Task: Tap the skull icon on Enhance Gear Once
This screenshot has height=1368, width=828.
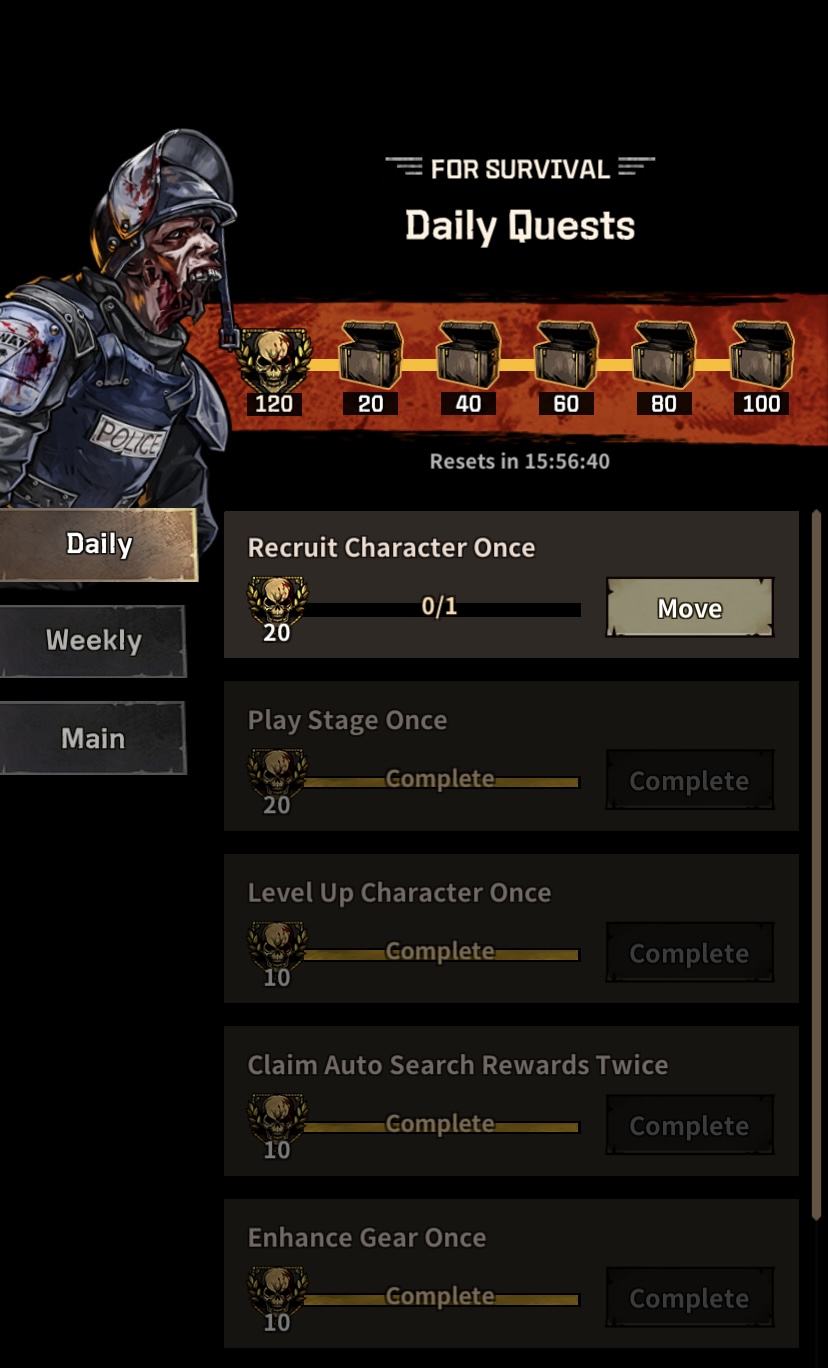Action: [277, 1292]
